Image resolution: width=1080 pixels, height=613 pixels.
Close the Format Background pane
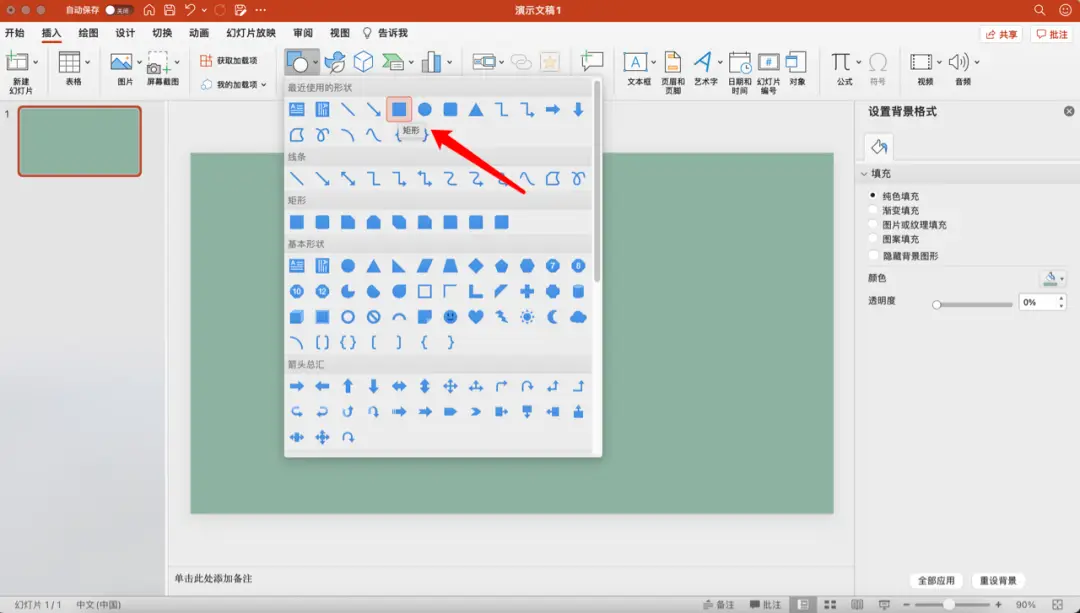point(1069,111)
